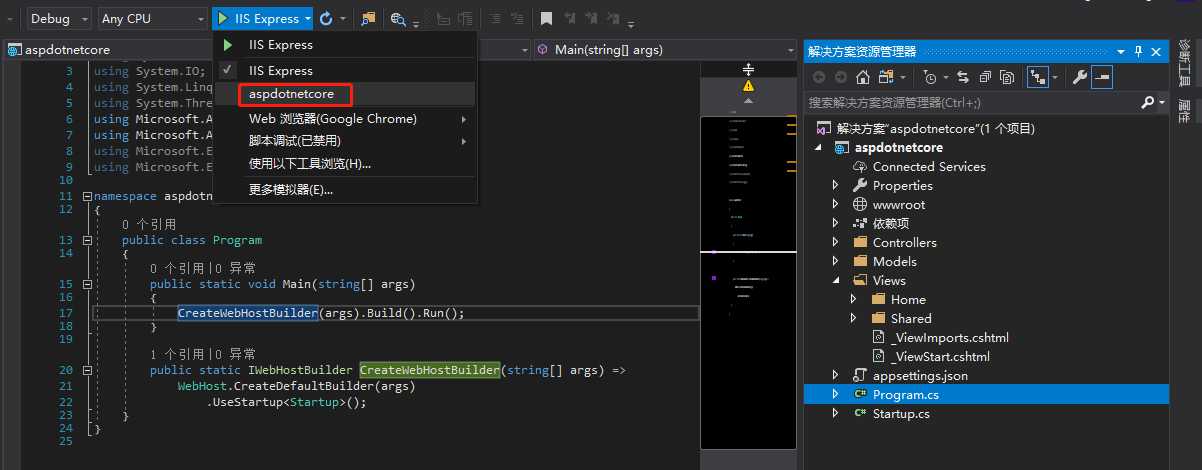The image size is (1202, 470).
Task: Click the Pending Changes Filter clock icon
Action: coord(930,77)
